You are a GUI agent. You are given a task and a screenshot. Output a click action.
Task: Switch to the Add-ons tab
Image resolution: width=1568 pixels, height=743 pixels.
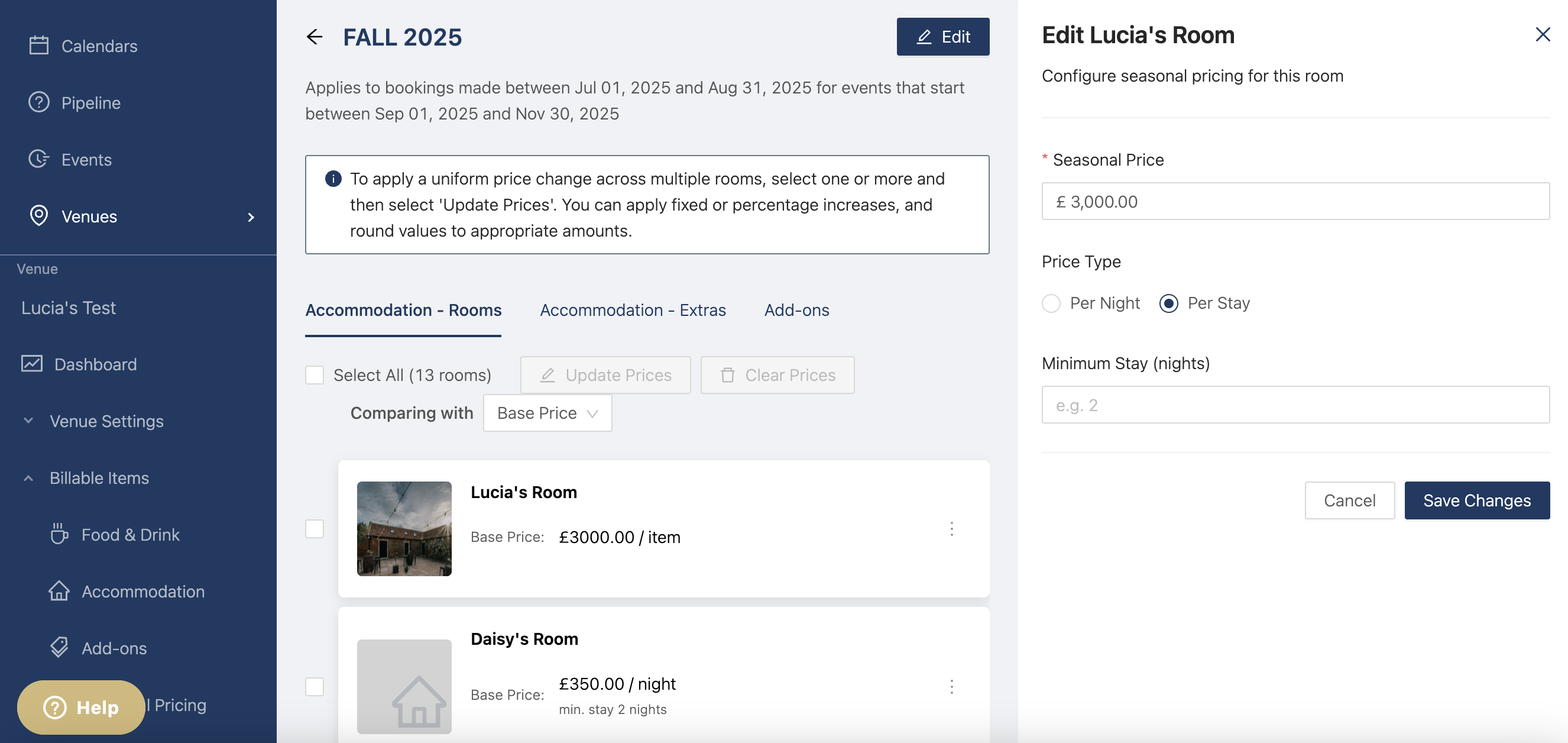[x=796, y=310]
